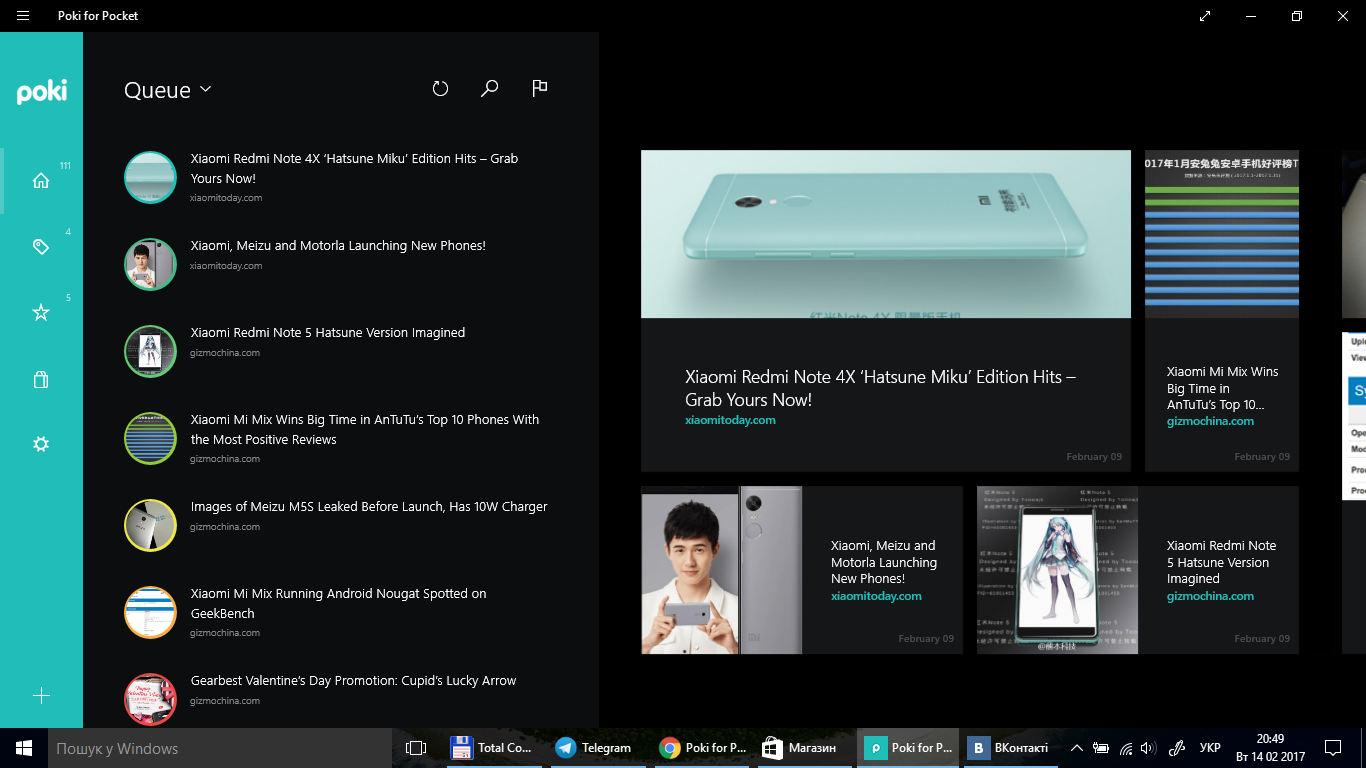Image resolution: width=1366 pixels, height=768 pixels.
Task: Open battery status in system tray
Action: tap(1101, 748)
